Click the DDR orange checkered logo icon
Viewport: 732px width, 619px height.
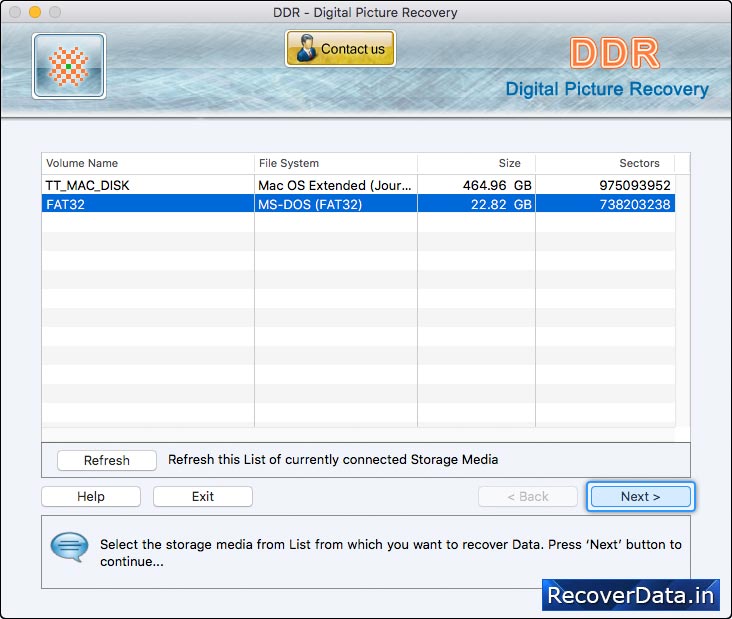pyautogui.click(x=69, y=66)
